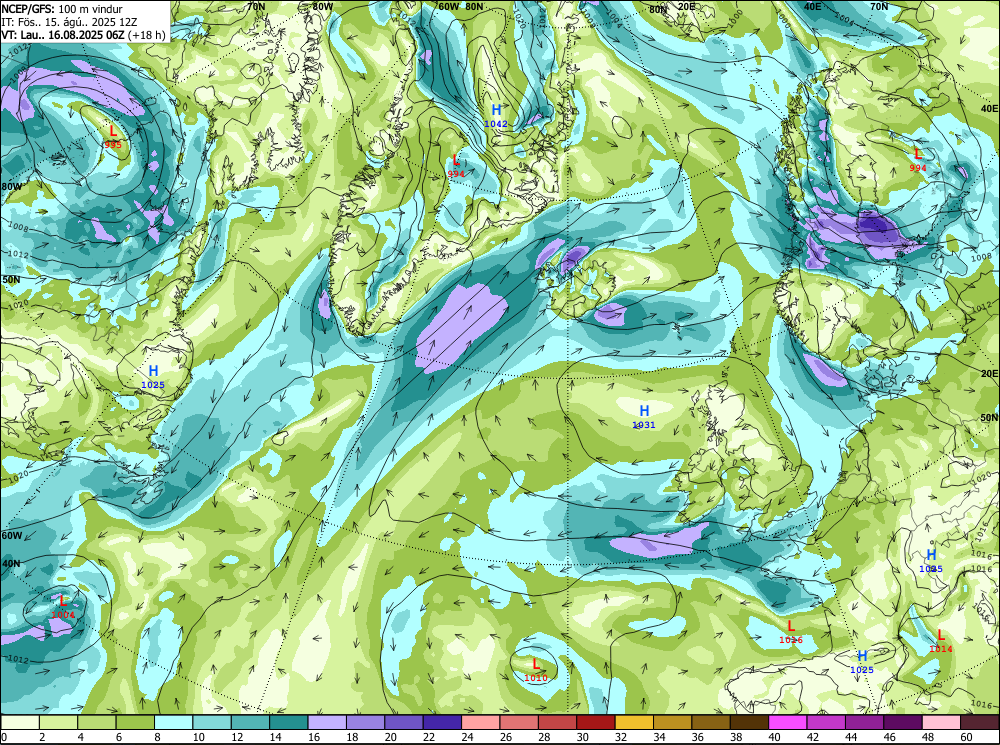This screenshot has height=745, width=1000.
Task: Pick the legend swatch between 30 and 32
Action: (x=596, y=722)
